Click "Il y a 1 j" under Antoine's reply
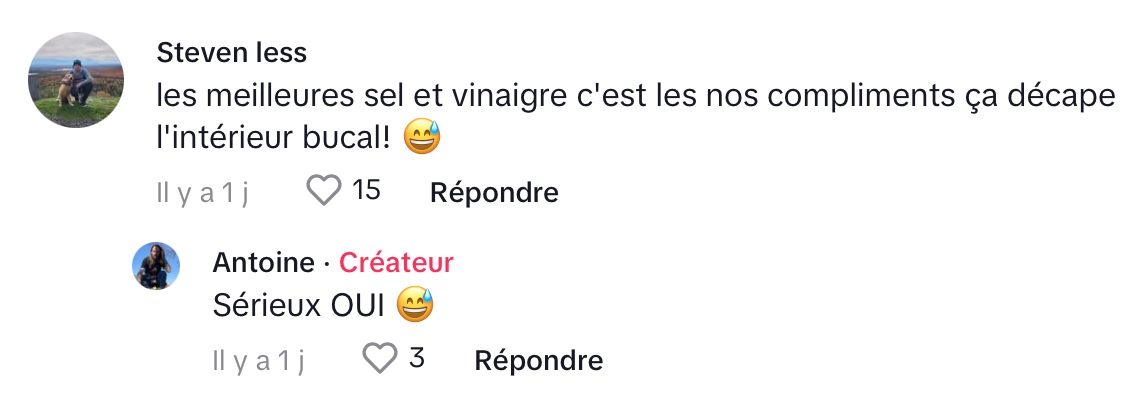The width and height of the screenshot is (1138, 404). (257, 360)
